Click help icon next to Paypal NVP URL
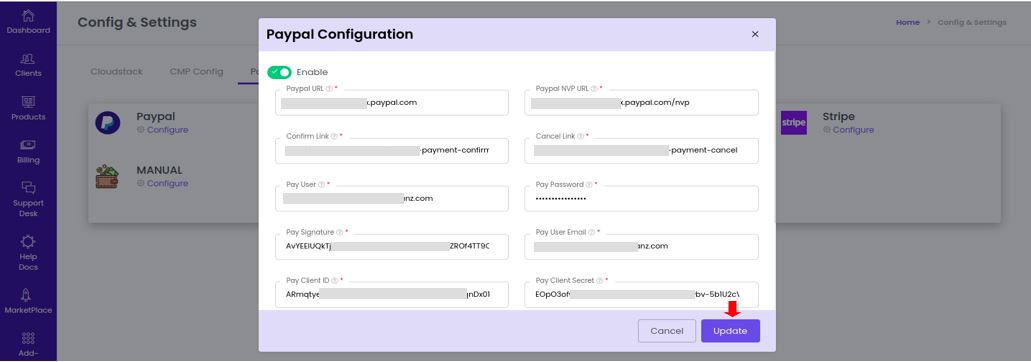The height and width of the screenshot is (362, 1031). (x=594, y=88)
